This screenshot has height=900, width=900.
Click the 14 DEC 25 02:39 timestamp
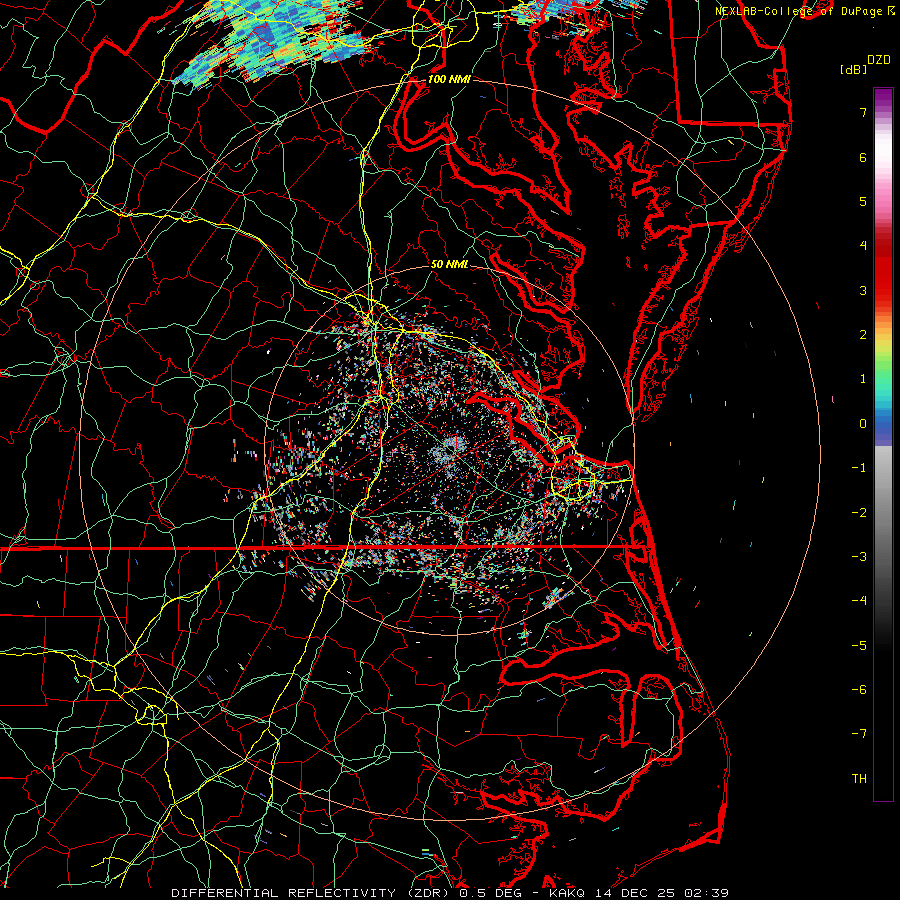point(660,893)
